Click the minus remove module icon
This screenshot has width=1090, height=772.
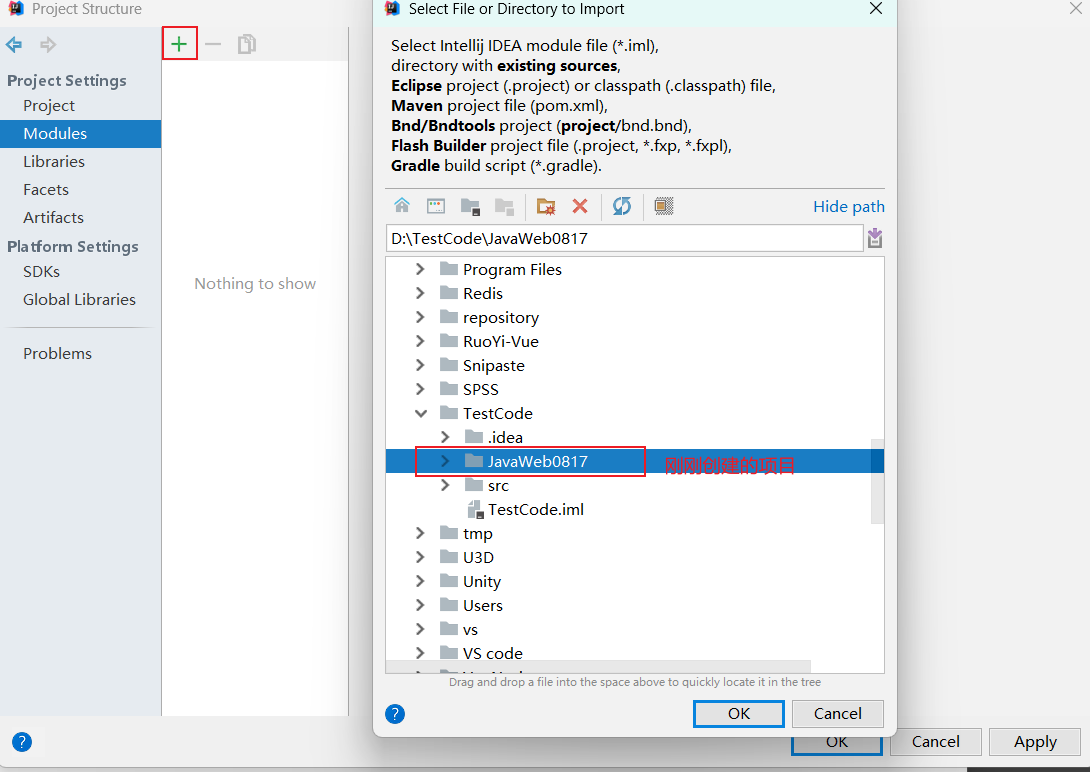(213, 44)
